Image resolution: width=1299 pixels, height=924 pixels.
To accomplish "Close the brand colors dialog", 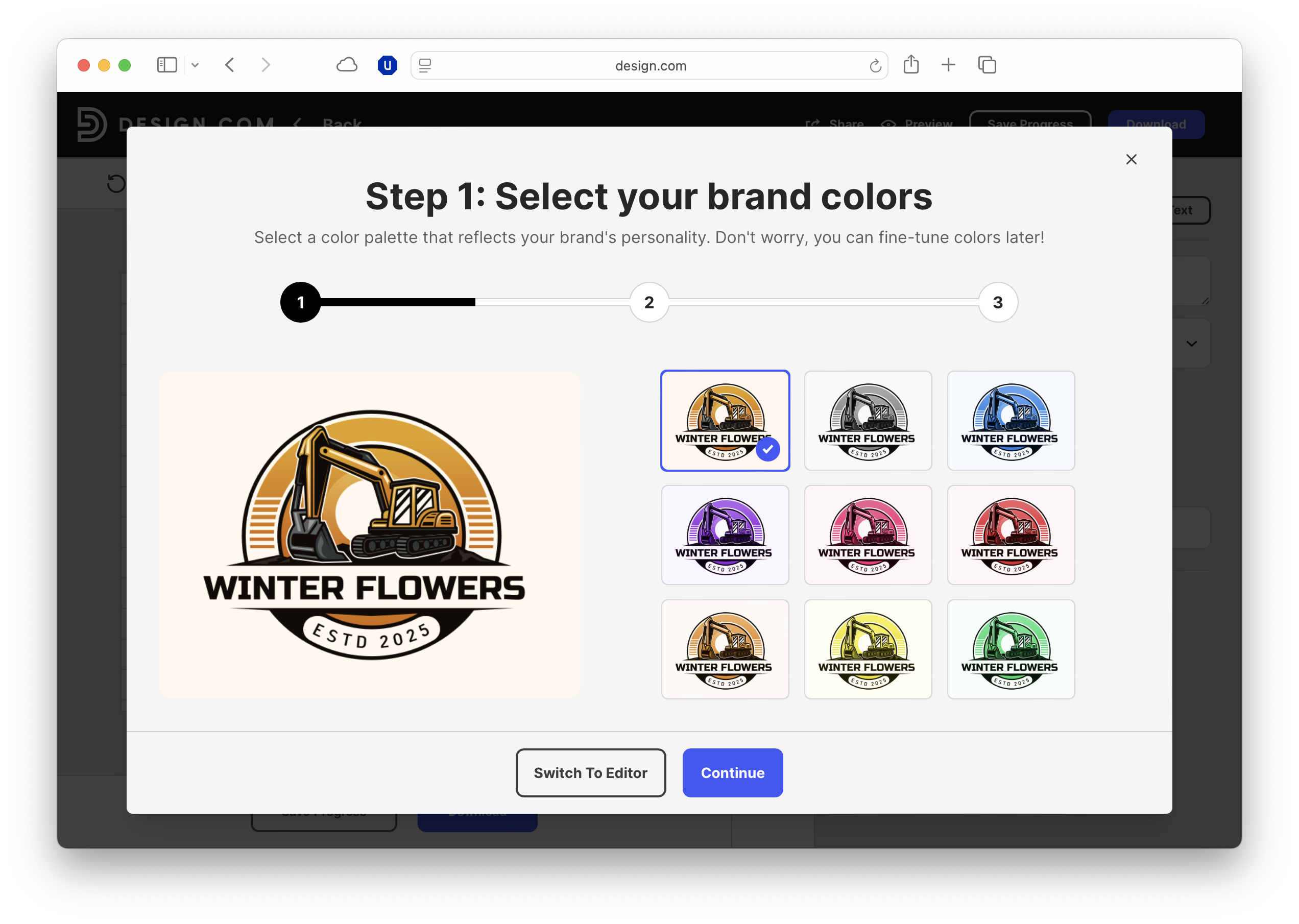I will [1131, 159].
